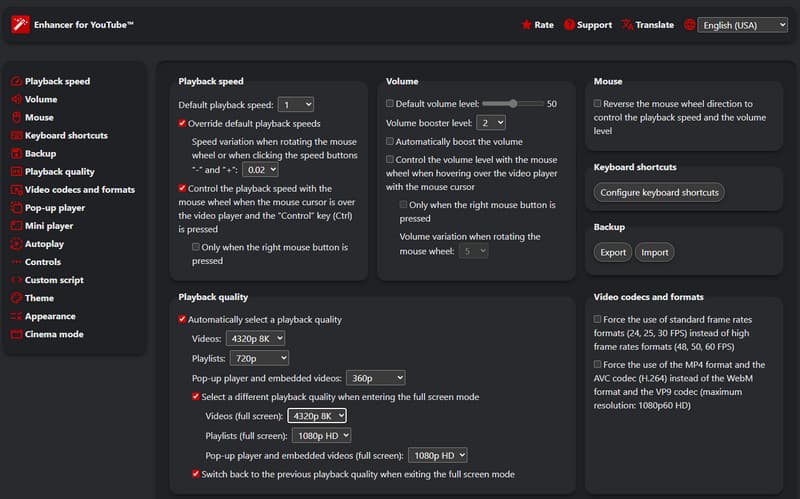Click the Support link text

[x=594, y=24]
